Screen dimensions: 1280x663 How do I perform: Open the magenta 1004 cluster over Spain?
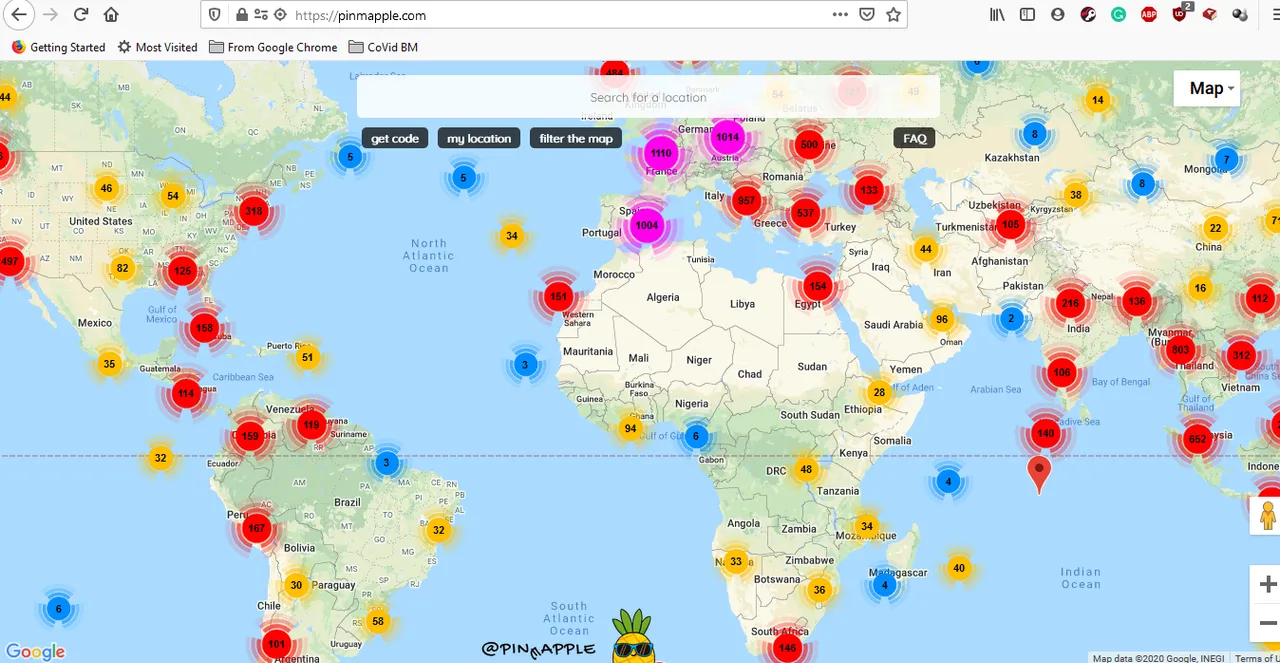[647, 225]
